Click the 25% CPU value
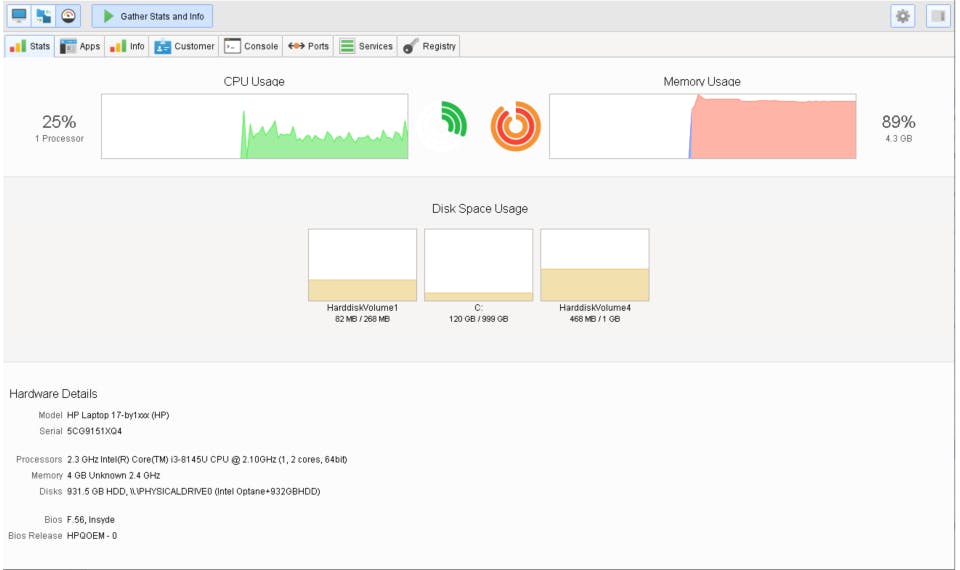 click(x=59, y=122)
